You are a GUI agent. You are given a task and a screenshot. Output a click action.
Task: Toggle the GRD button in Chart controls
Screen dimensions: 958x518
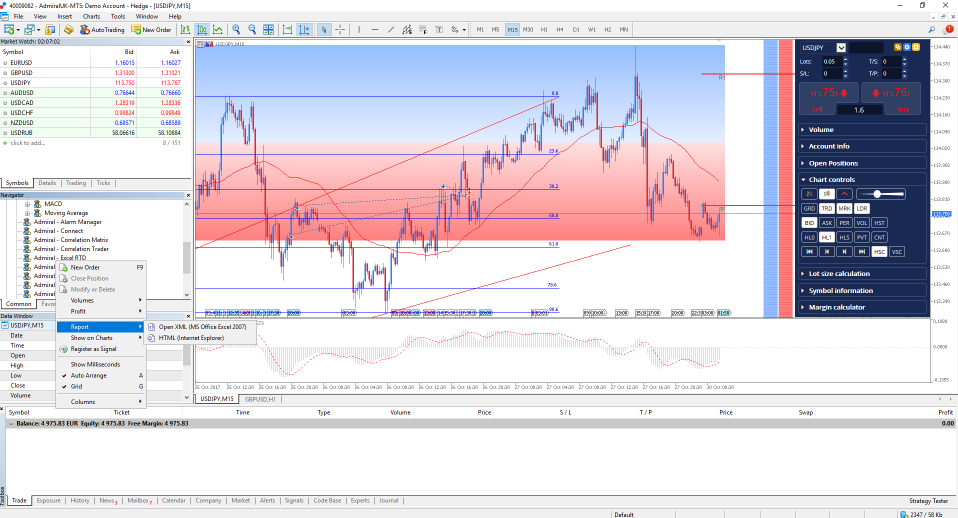point(809,208)
